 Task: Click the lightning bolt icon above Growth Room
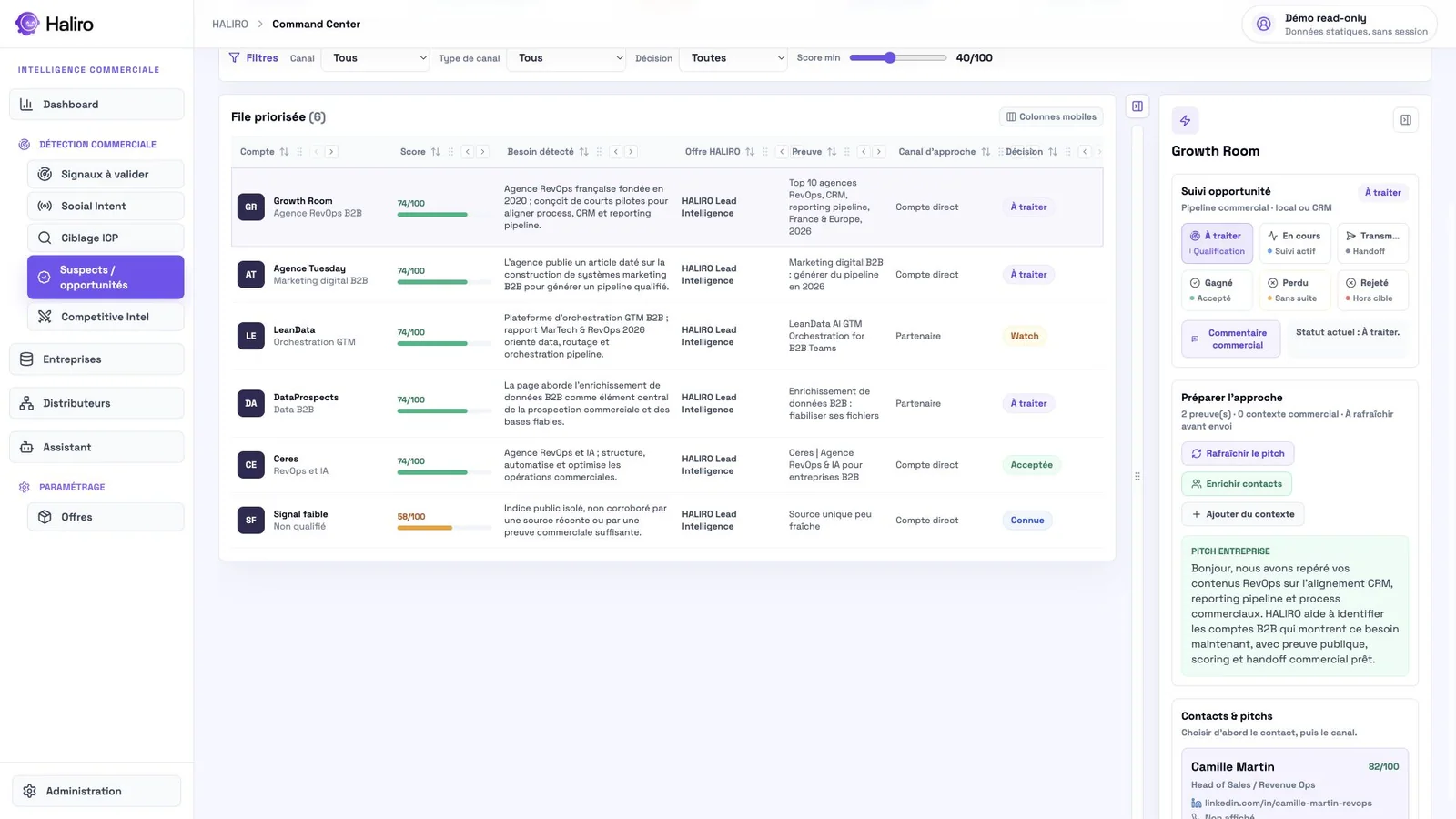coord(1185,121)
